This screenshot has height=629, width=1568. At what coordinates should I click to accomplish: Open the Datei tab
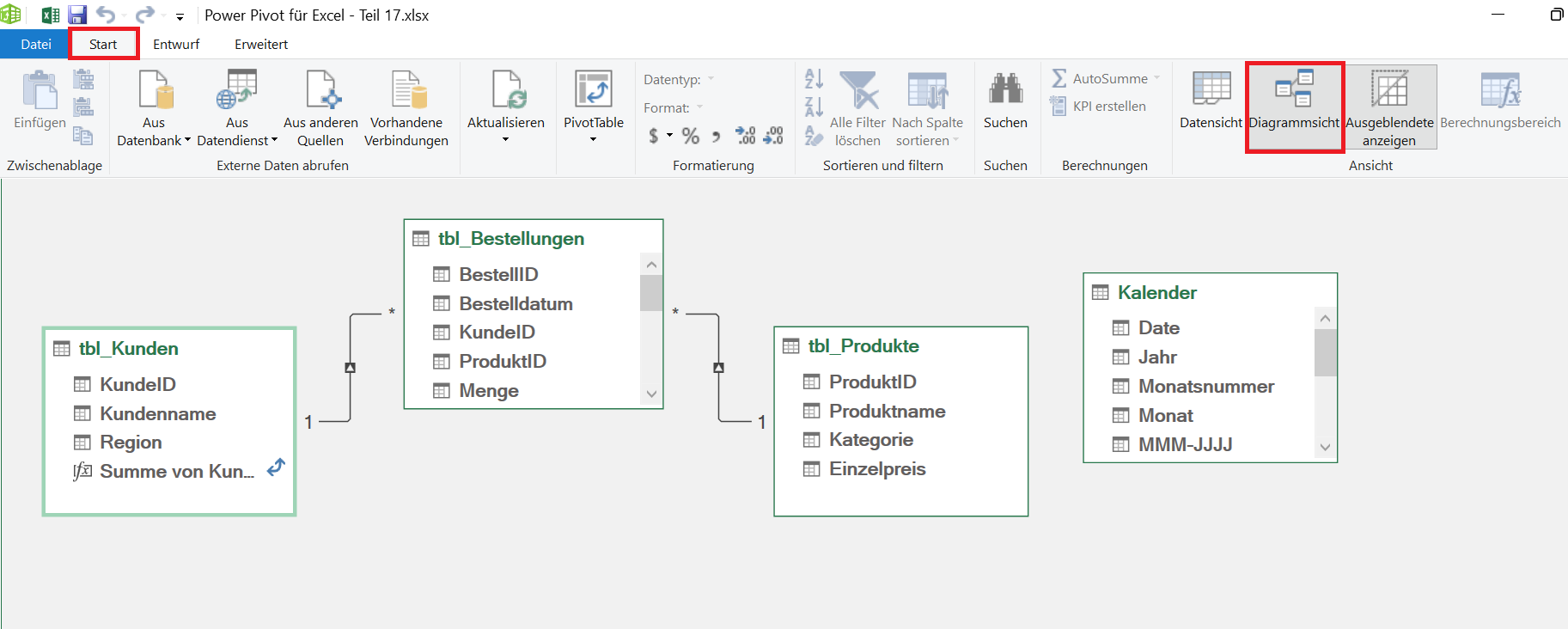[36, 44]
